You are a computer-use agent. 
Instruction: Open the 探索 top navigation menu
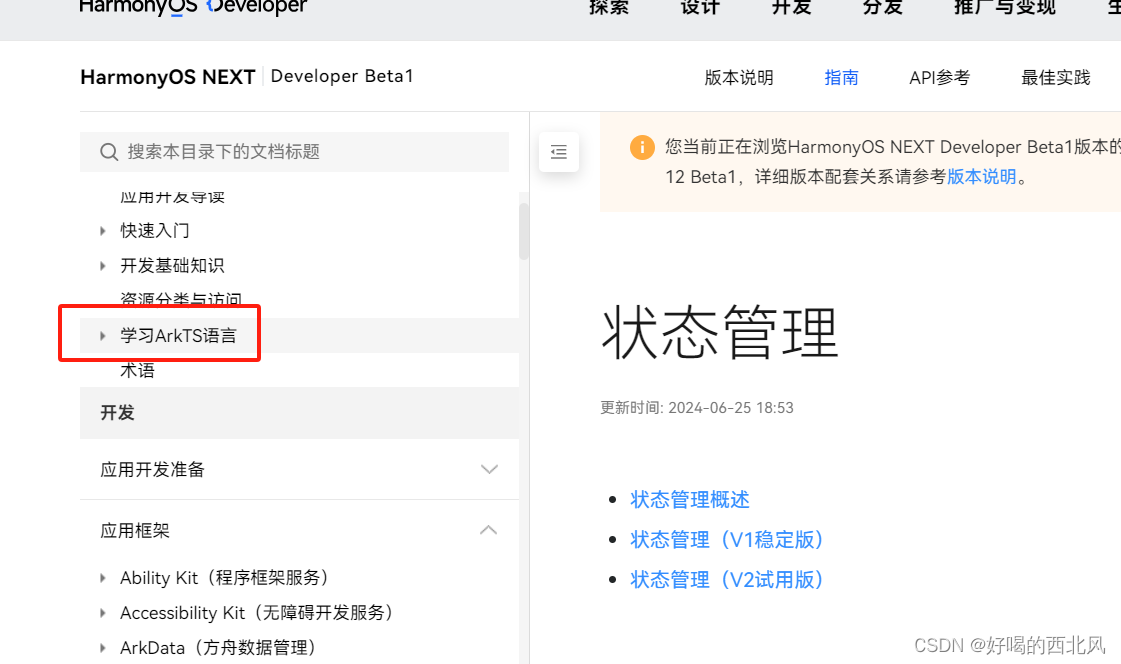pyautogui.click(x=609, y=7)
